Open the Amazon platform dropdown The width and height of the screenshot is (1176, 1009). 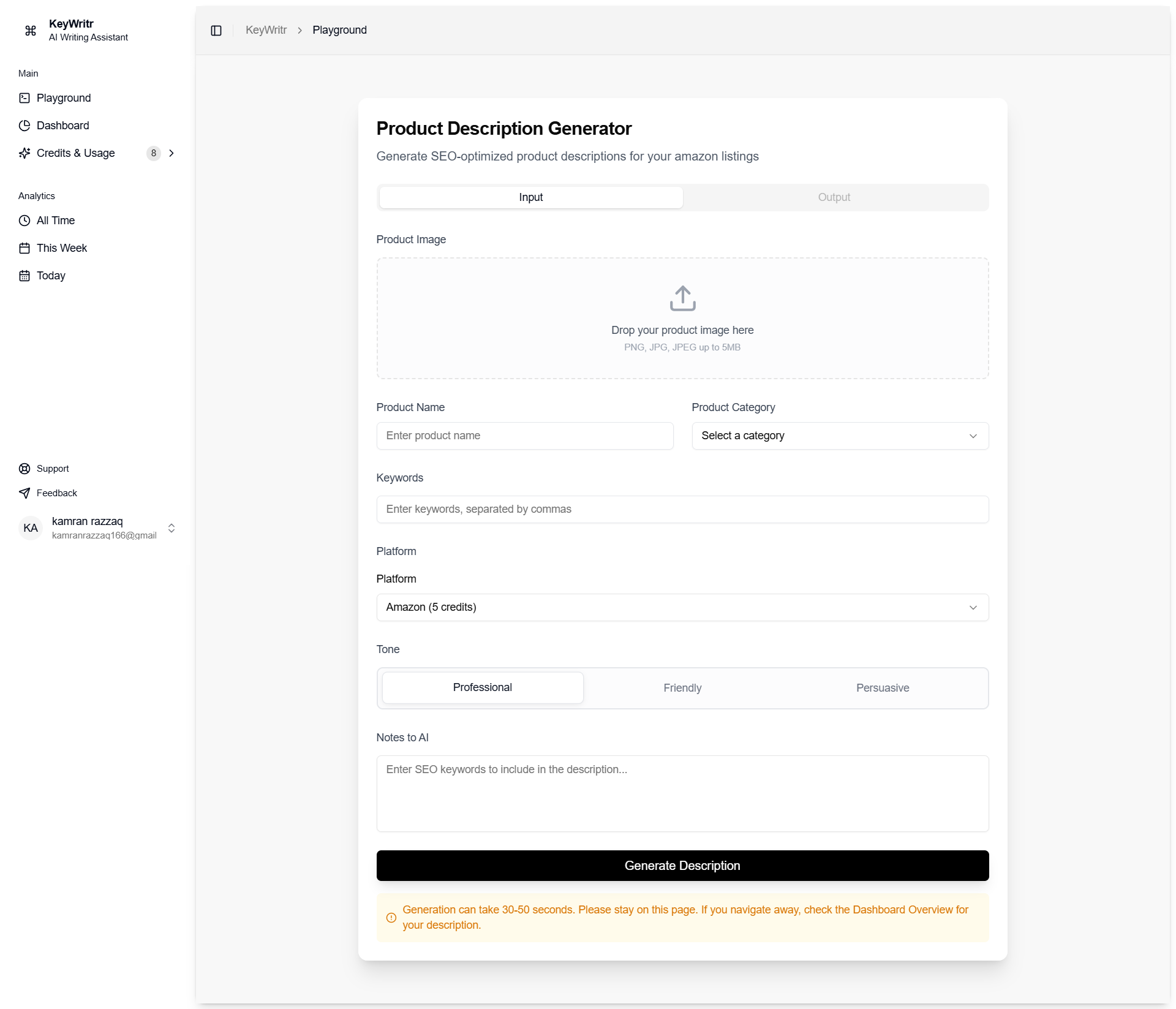(x=682, y=607)
